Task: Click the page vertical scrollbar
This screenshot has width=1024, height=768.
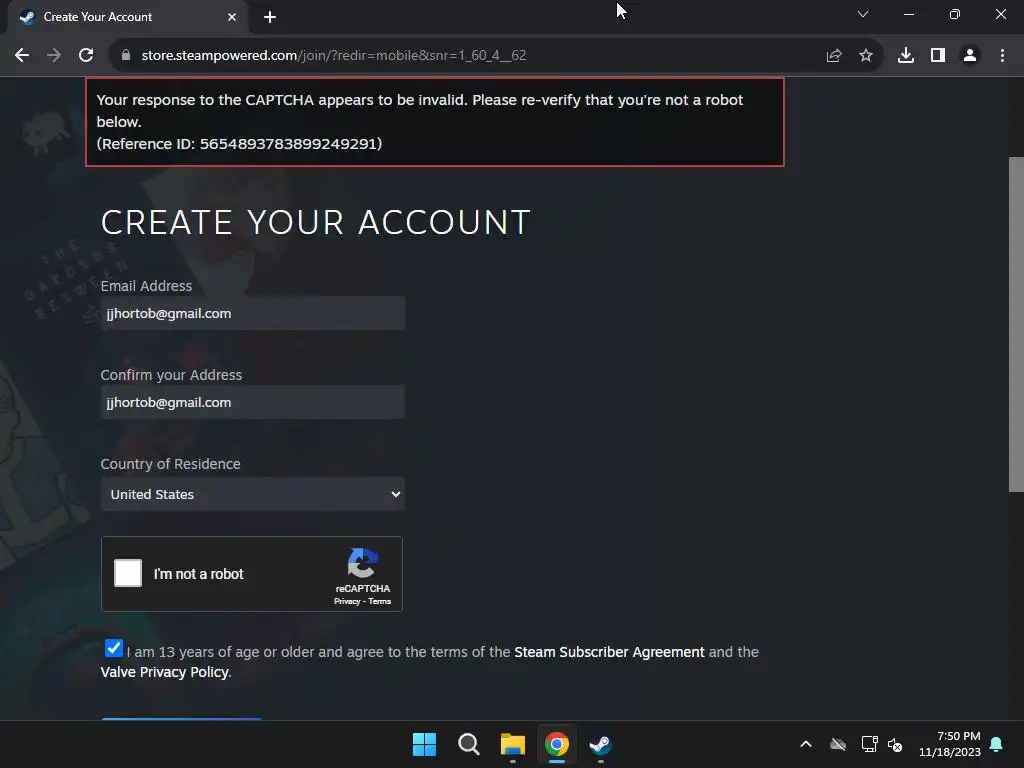Action: [1016, 324]
